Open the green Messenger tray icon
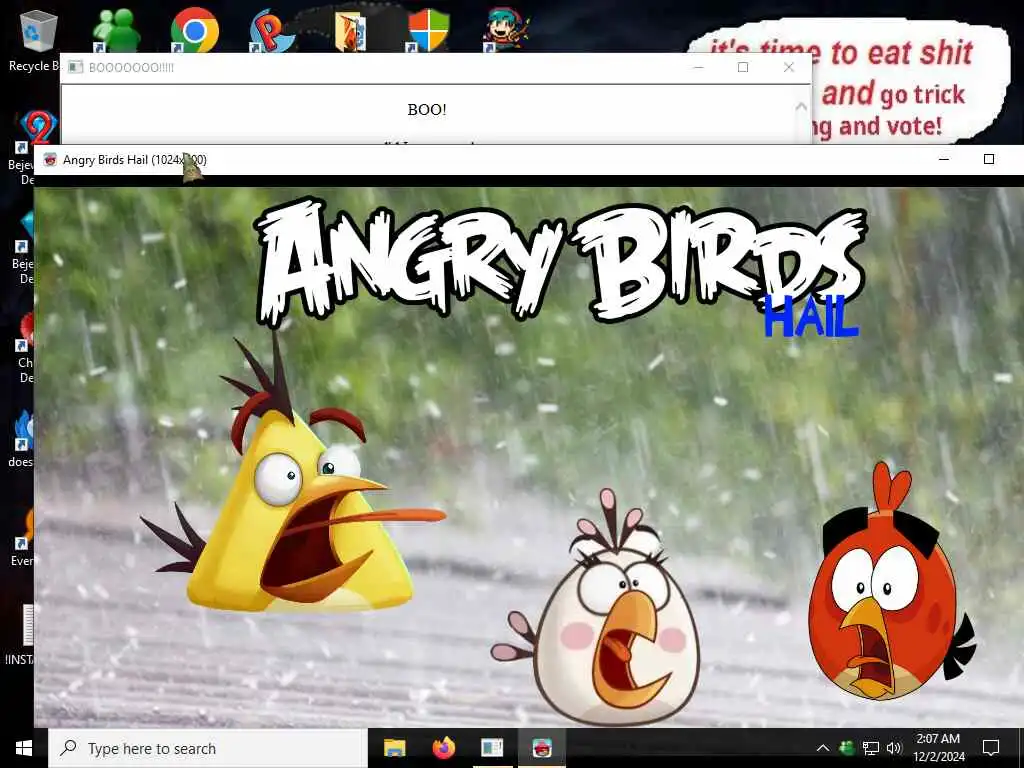1024x768 pixels. point(847,748)
